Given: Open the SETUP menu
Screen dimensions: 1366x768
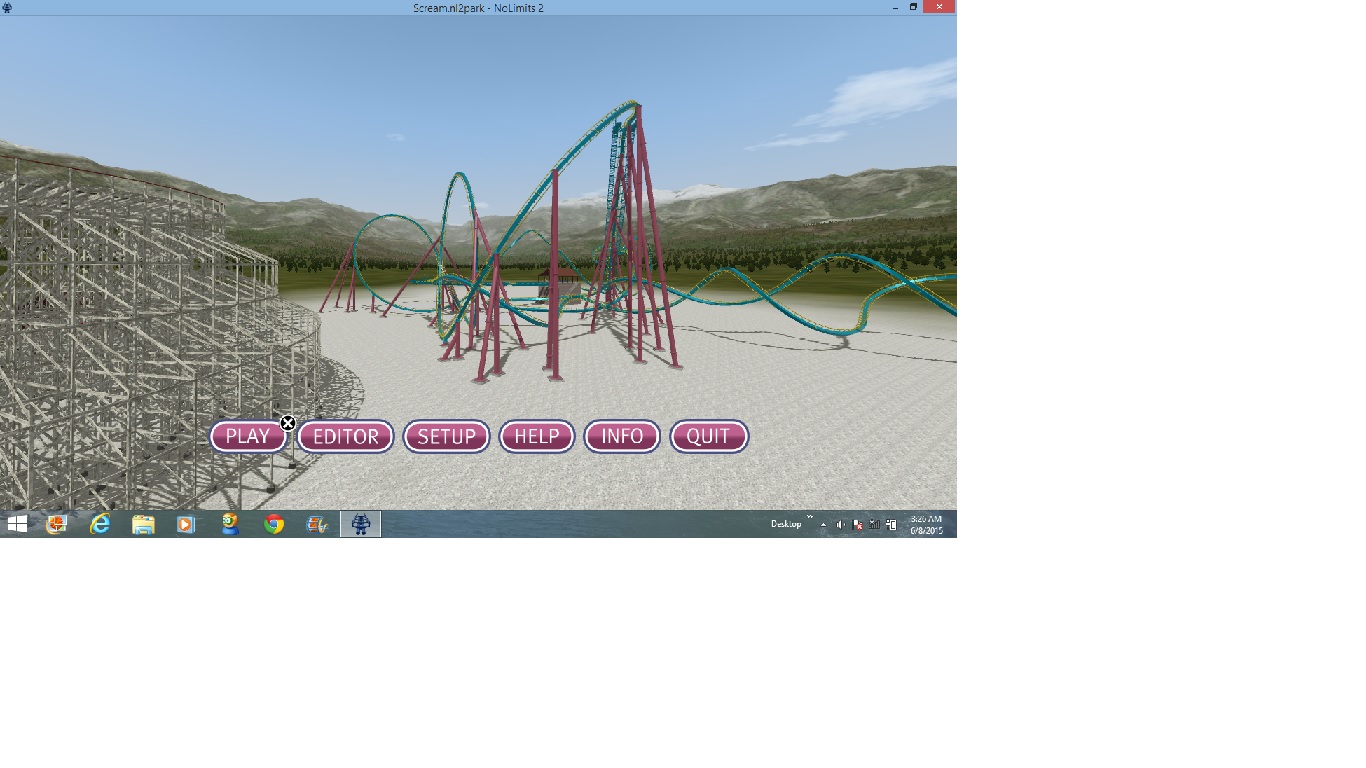Looking at the screenshot, I should (446, 437).
